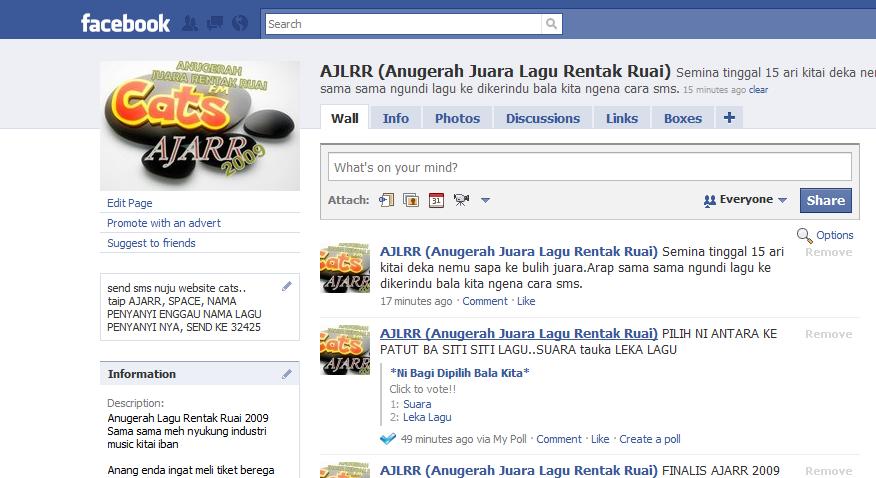Screen dimensions: 876x478
Task: Edit the SMS instruction box with the pencil icon
Action: 287,286
